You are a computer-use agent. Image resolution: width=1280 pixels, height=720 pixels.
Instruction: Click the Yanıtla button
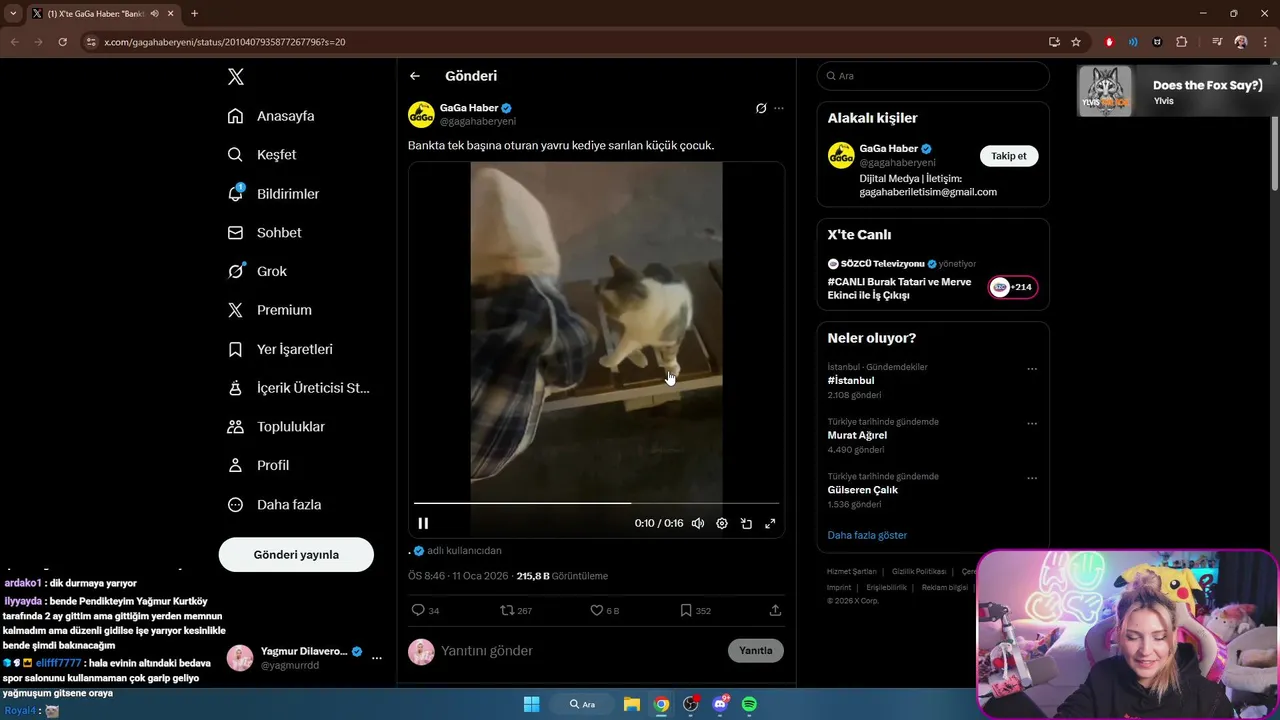tap(756, 651)
